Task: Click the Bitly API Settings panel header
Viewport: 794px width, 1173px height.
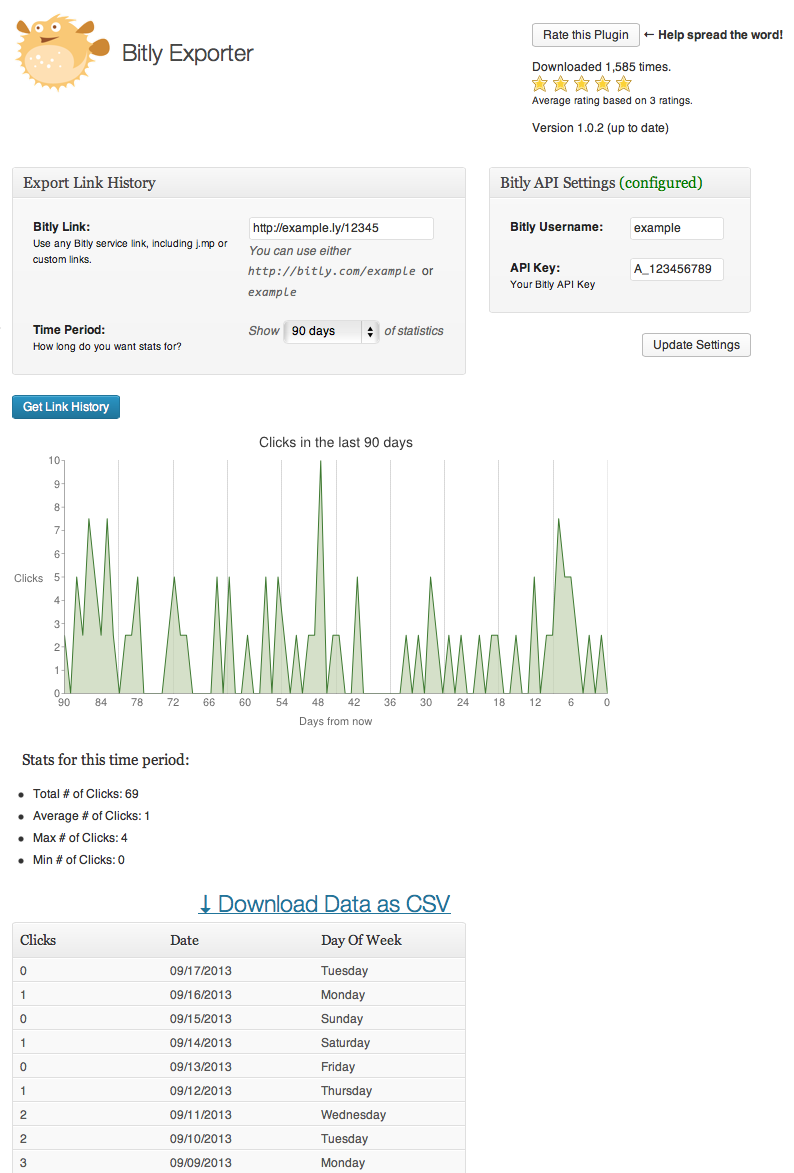Action: 620,183
